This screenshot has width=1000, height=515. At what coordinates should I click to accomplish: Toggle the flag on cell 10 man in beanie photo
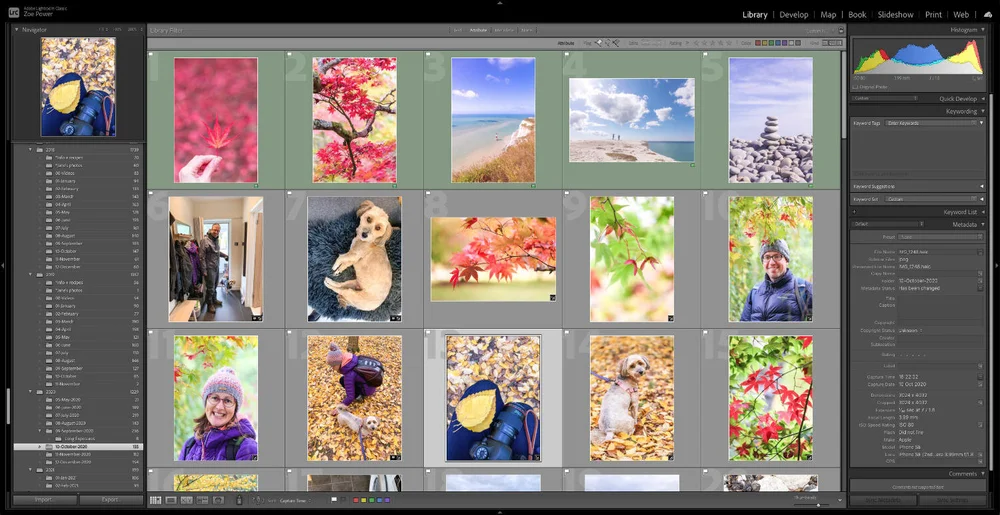(x=705, y=193)
